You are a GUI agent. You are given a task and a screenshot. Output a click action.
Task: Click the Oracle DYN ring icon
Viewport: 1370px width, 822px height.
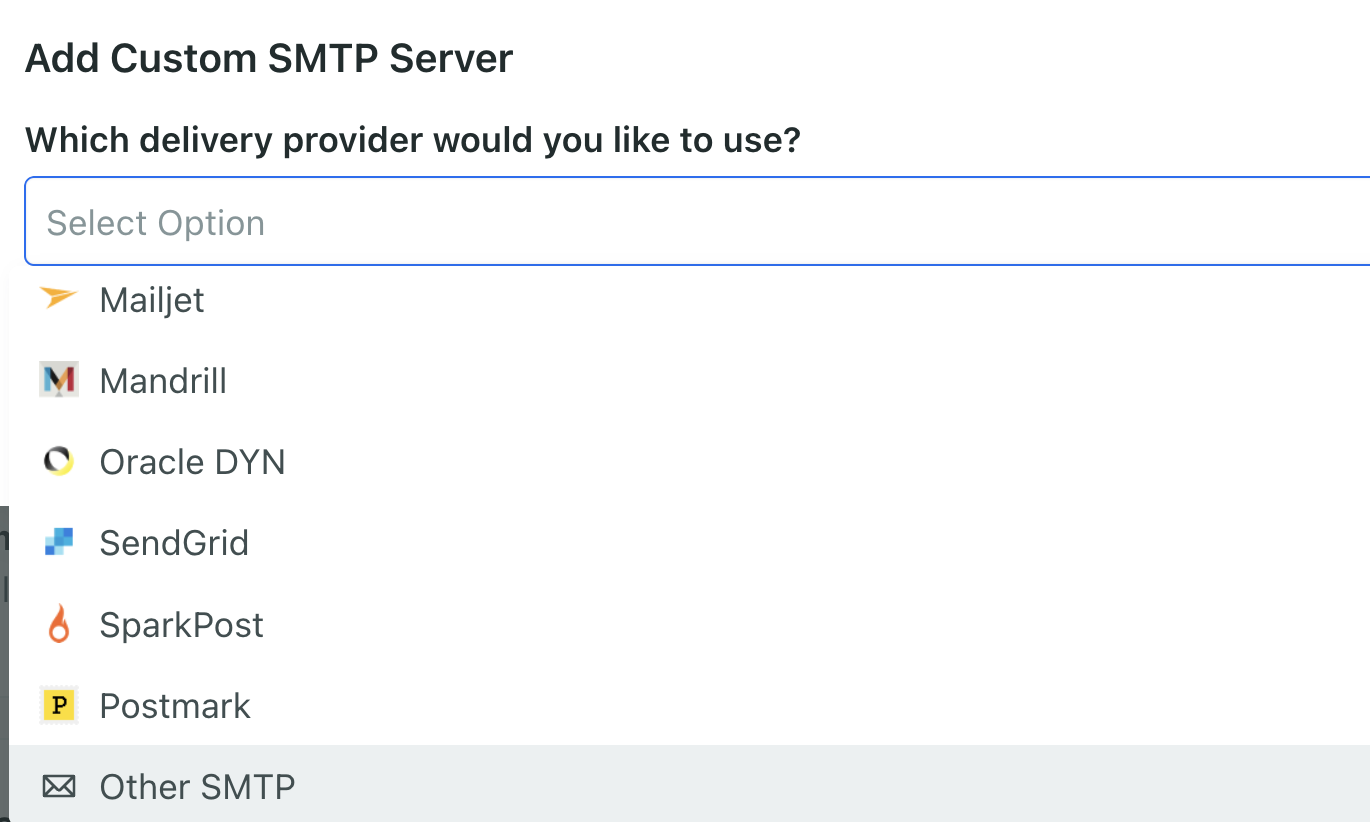click(59, 461)
